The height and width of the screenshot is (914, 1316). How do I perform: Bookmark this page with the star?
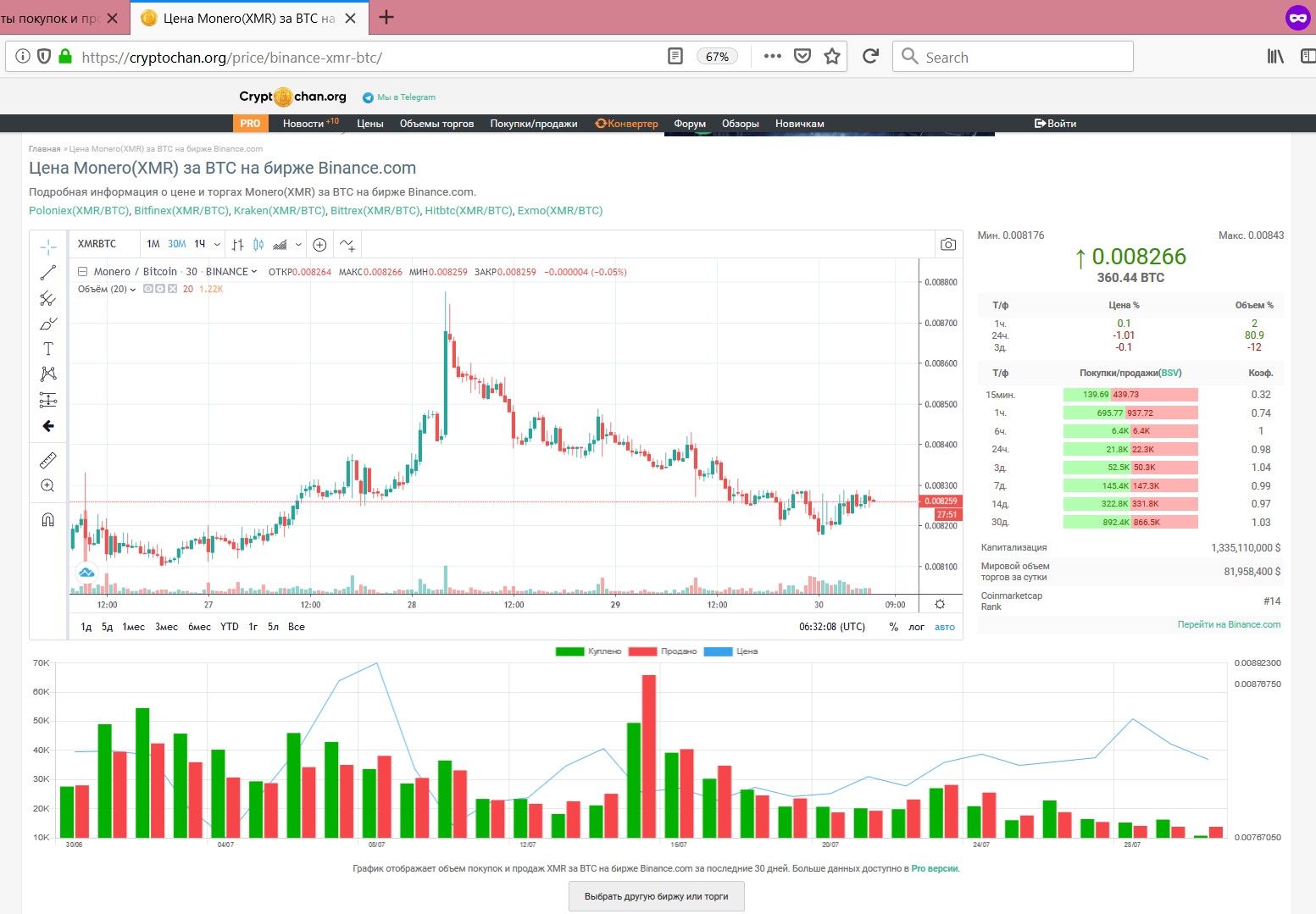(832, 57)
